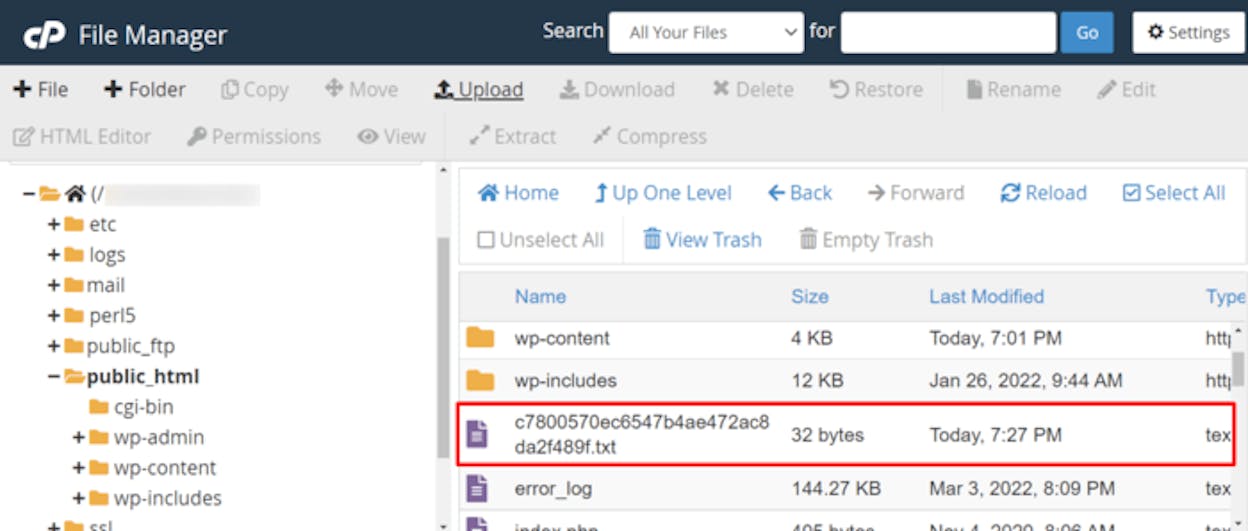Tick Select All checkbox
The width and height of the screenshot is (1248, 531).
[1174, 193]
